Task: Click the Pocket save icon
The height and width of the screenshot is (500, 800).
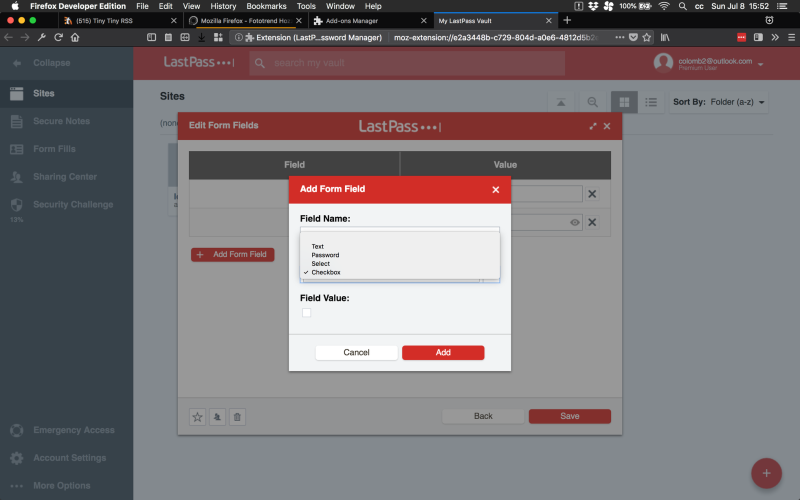Action: tap(633, 37)
